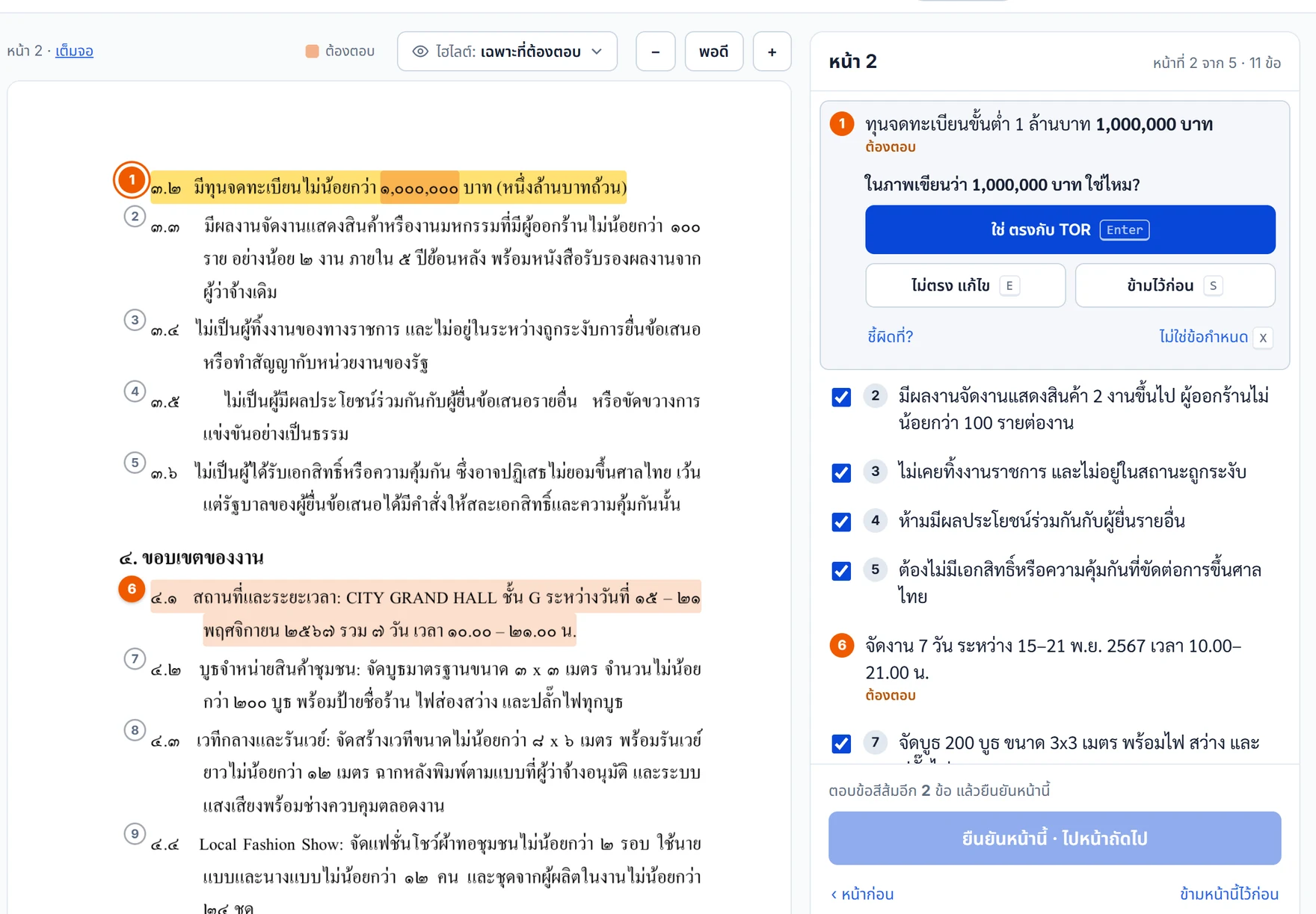Click ข้ามหน้านี้ไว้ก่อน link

point(1229,894)
